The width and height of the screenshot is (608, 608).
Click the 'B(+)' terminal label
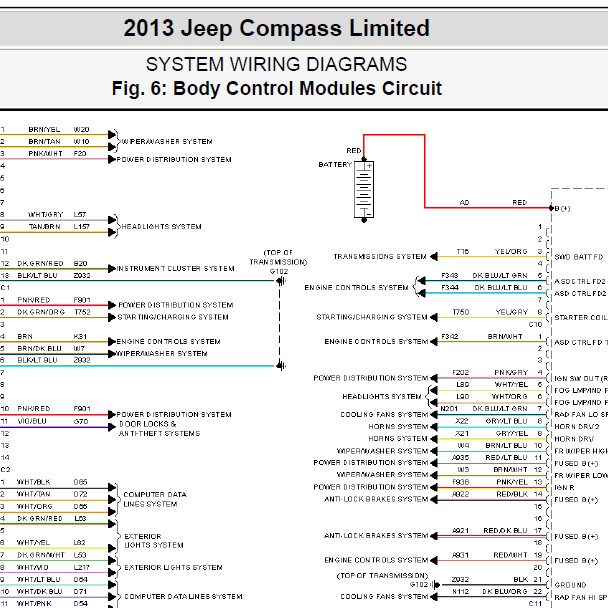tap(562, 209)
